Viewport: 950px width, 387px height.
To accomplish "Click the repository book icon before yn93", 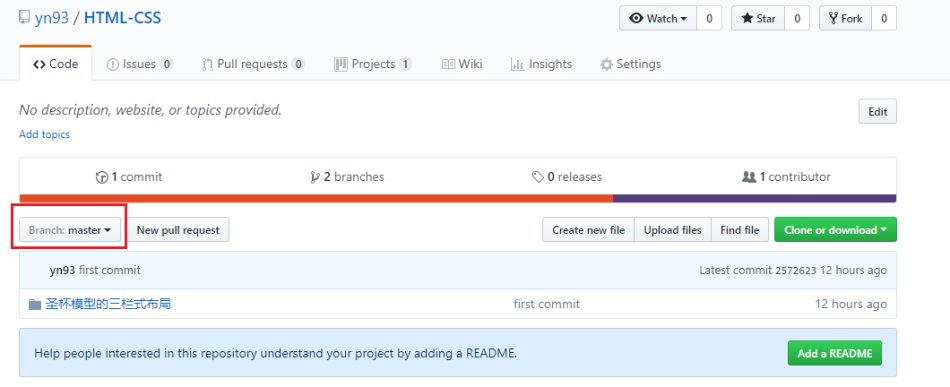I will pyautogui.click(x=24, y=18).
